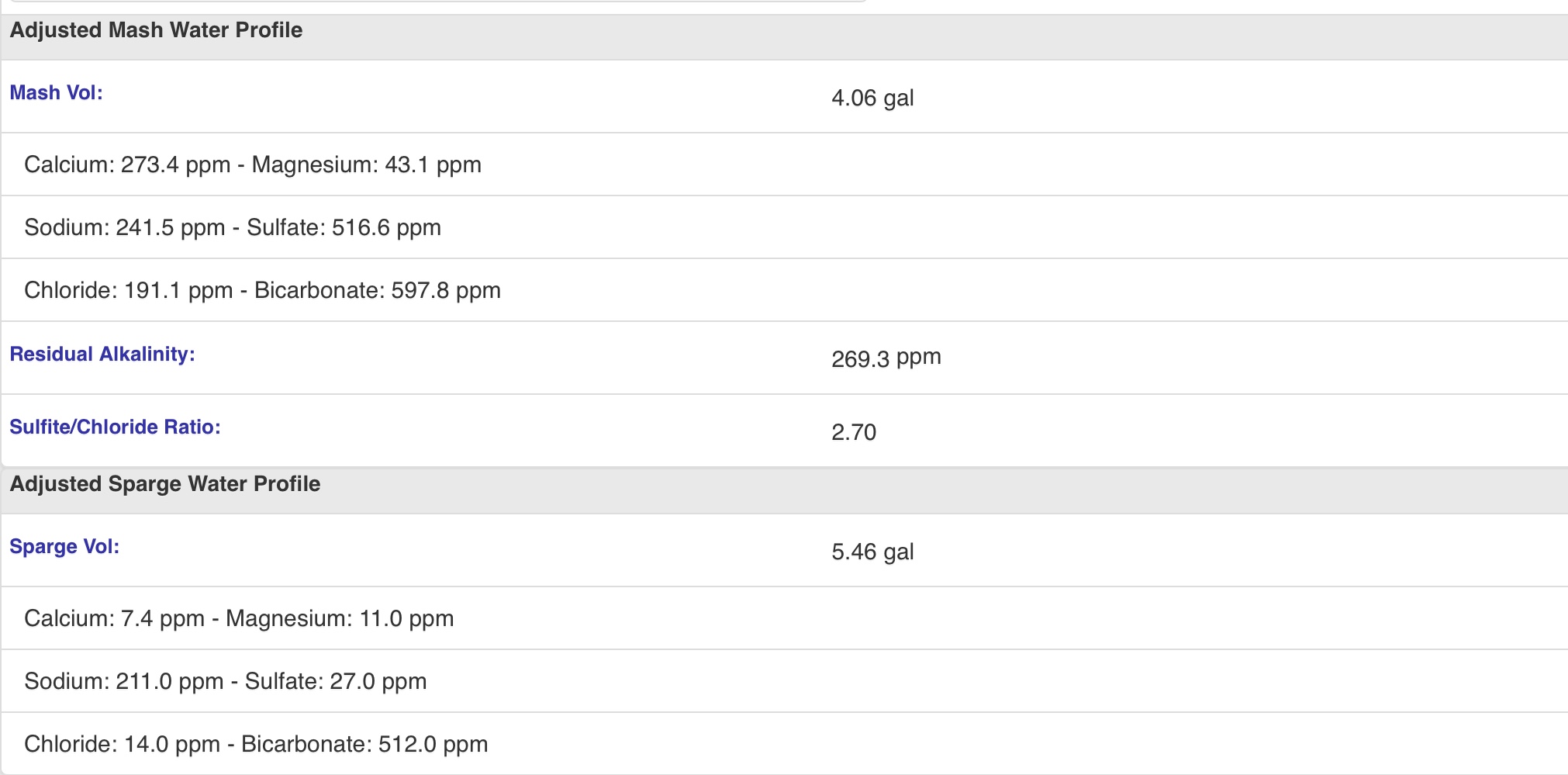The height and width of the screenshot is (775, 1568).
Task: Click the Calcium 273.4 ppm row
Action: pyautogui.click(x=784, y=164)
